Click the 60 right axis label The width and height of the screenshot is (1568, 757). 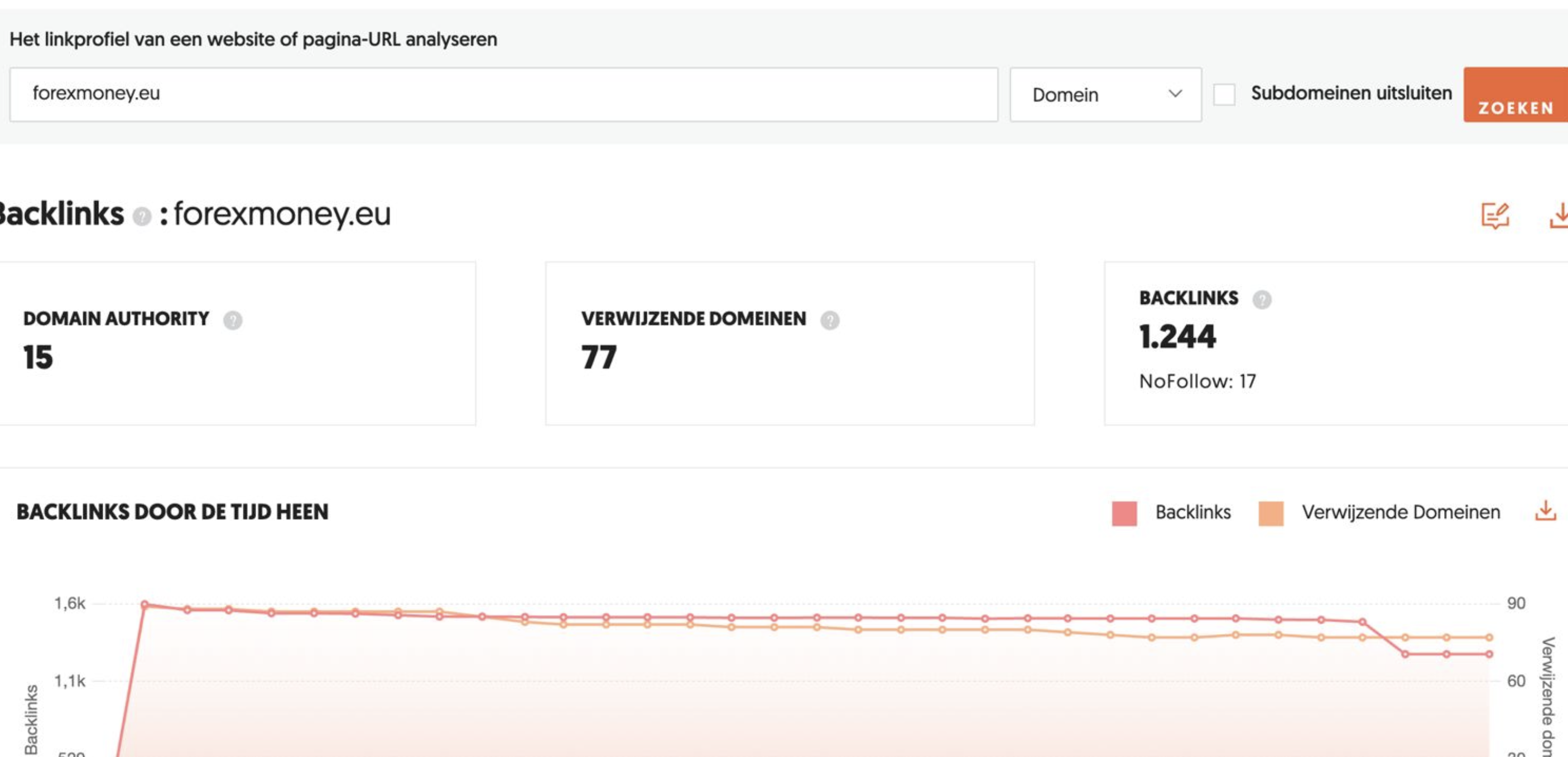coord(1516,681)
